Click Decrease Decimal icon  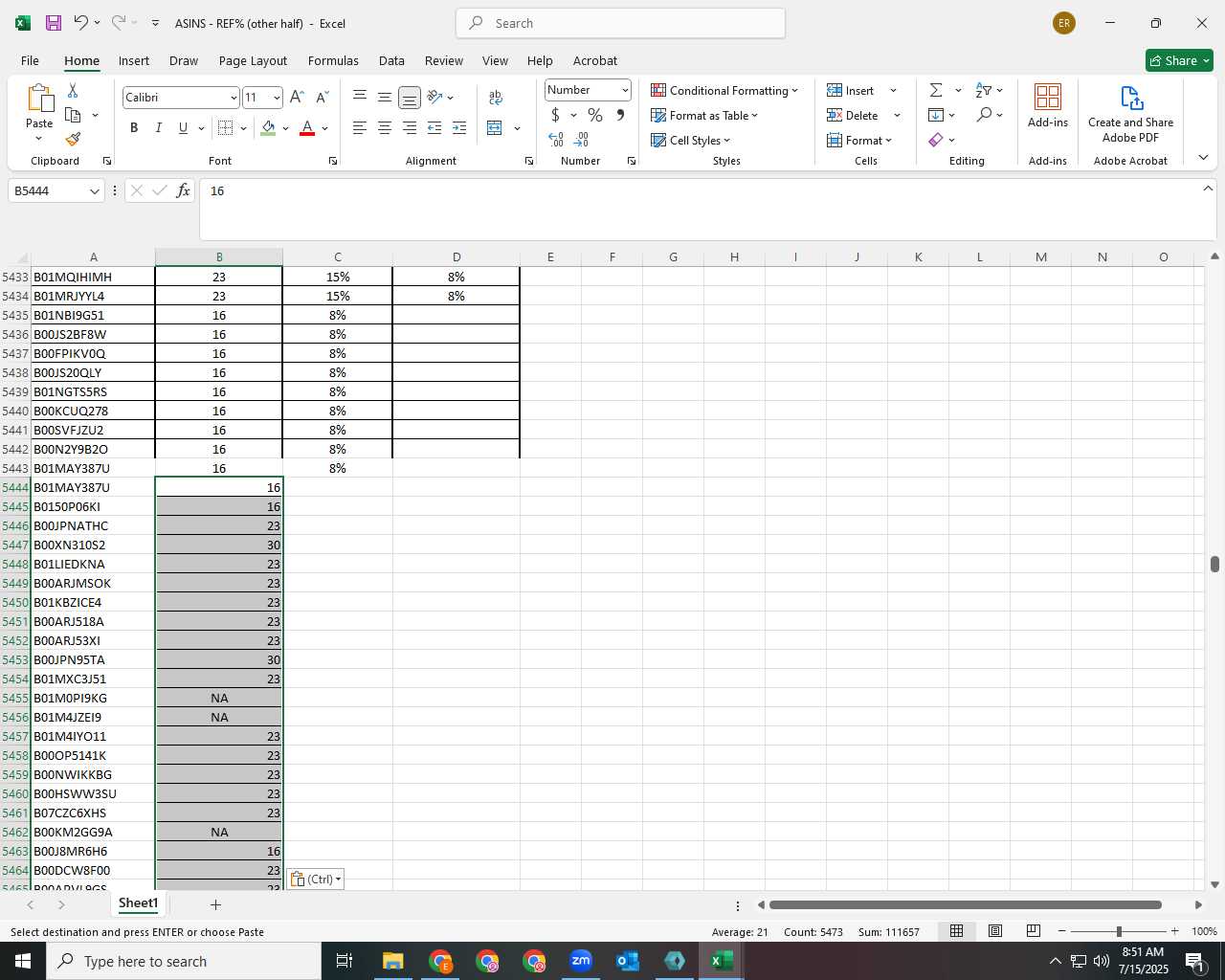(x=582, y=140)
